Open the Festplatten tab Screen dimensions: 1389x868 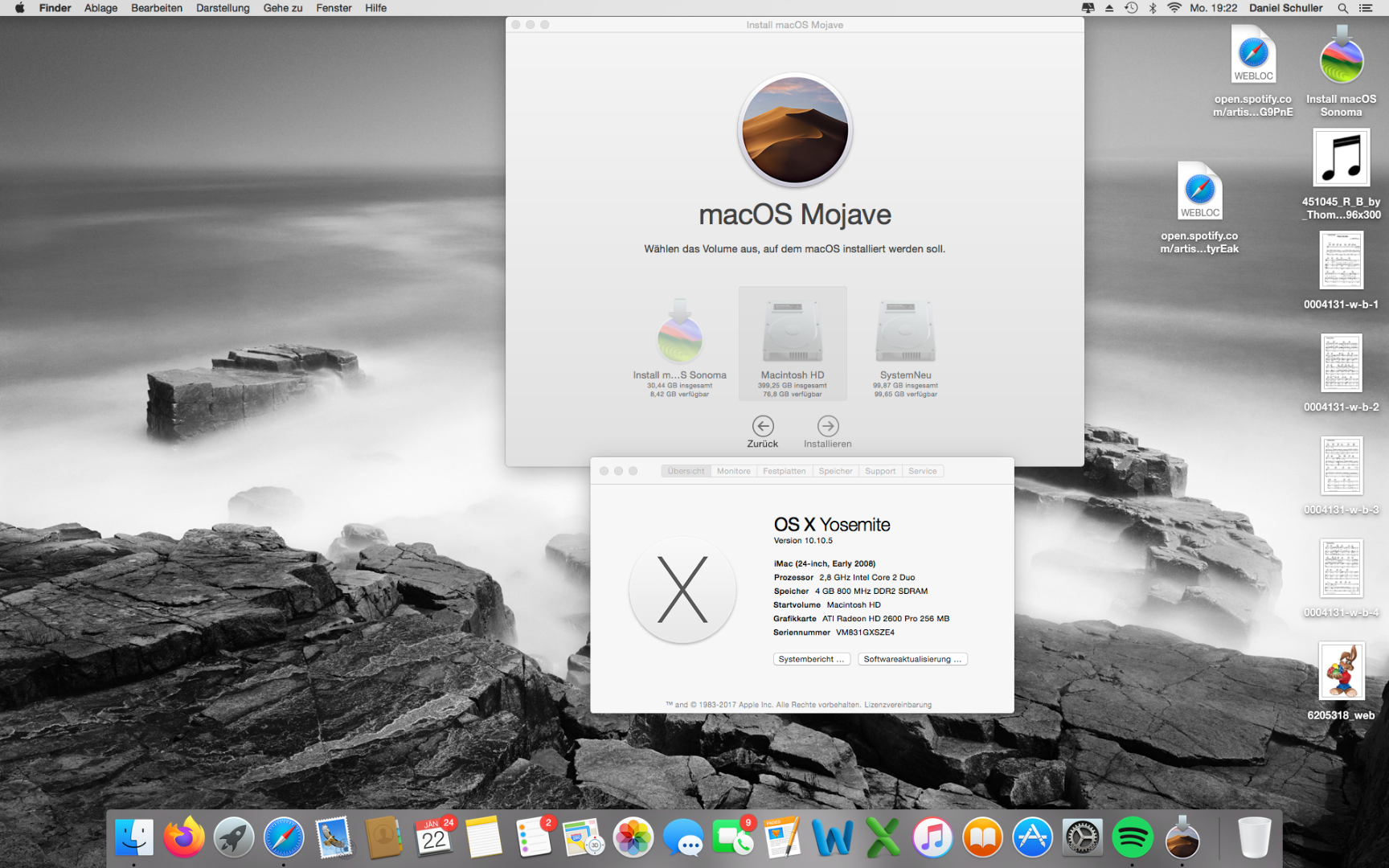784,471
